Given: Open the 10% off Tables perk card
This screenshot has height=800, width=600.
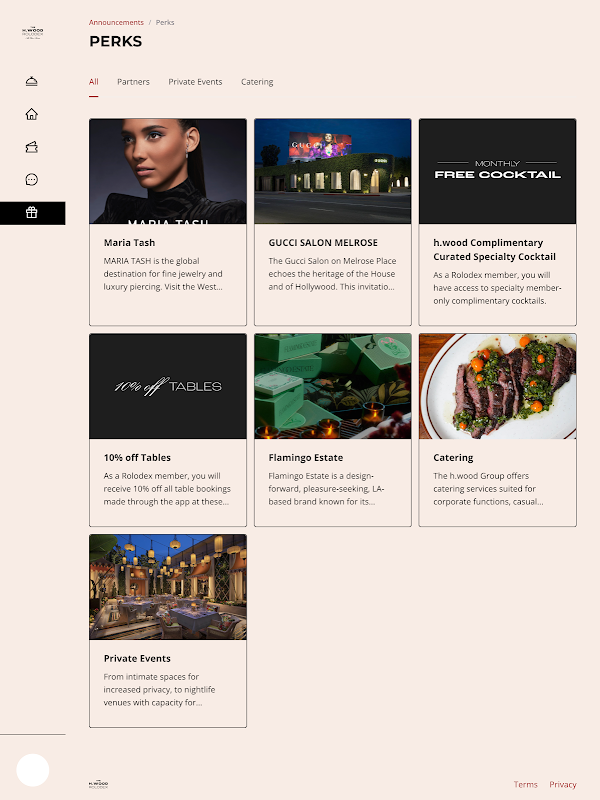Looking at the screenshot, I should pos(168,430).
